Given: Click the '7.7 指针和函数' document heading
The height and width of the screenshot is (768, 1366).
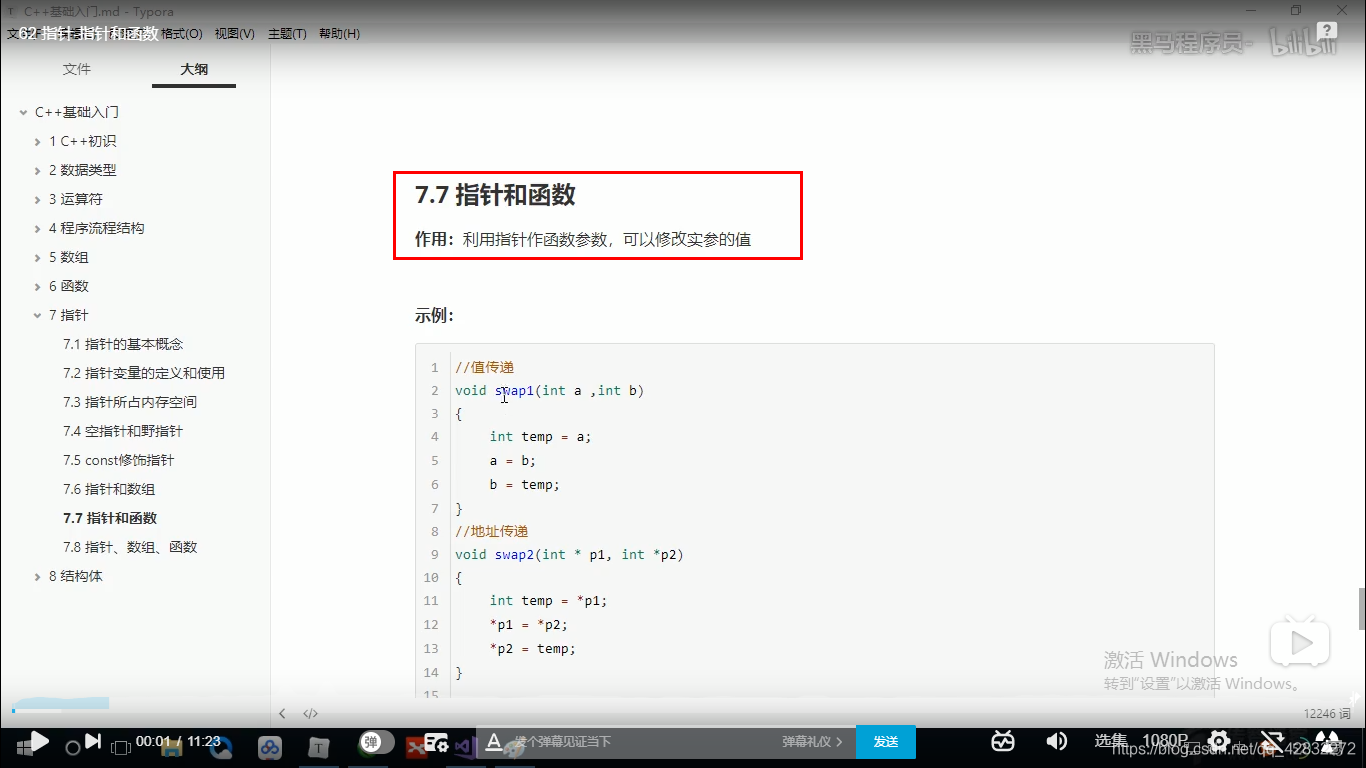Looking at the screenshot, I should (495, 195).
